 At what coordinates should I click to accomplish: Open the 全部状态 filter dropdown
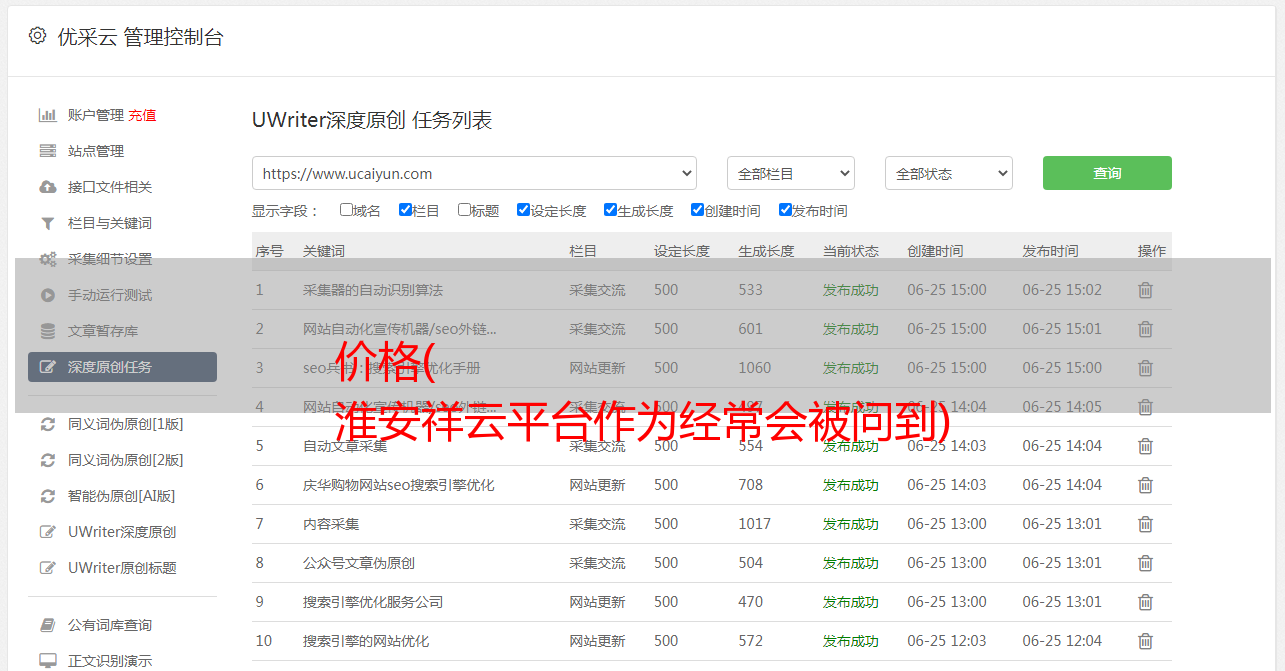click(x=948, y=173)
